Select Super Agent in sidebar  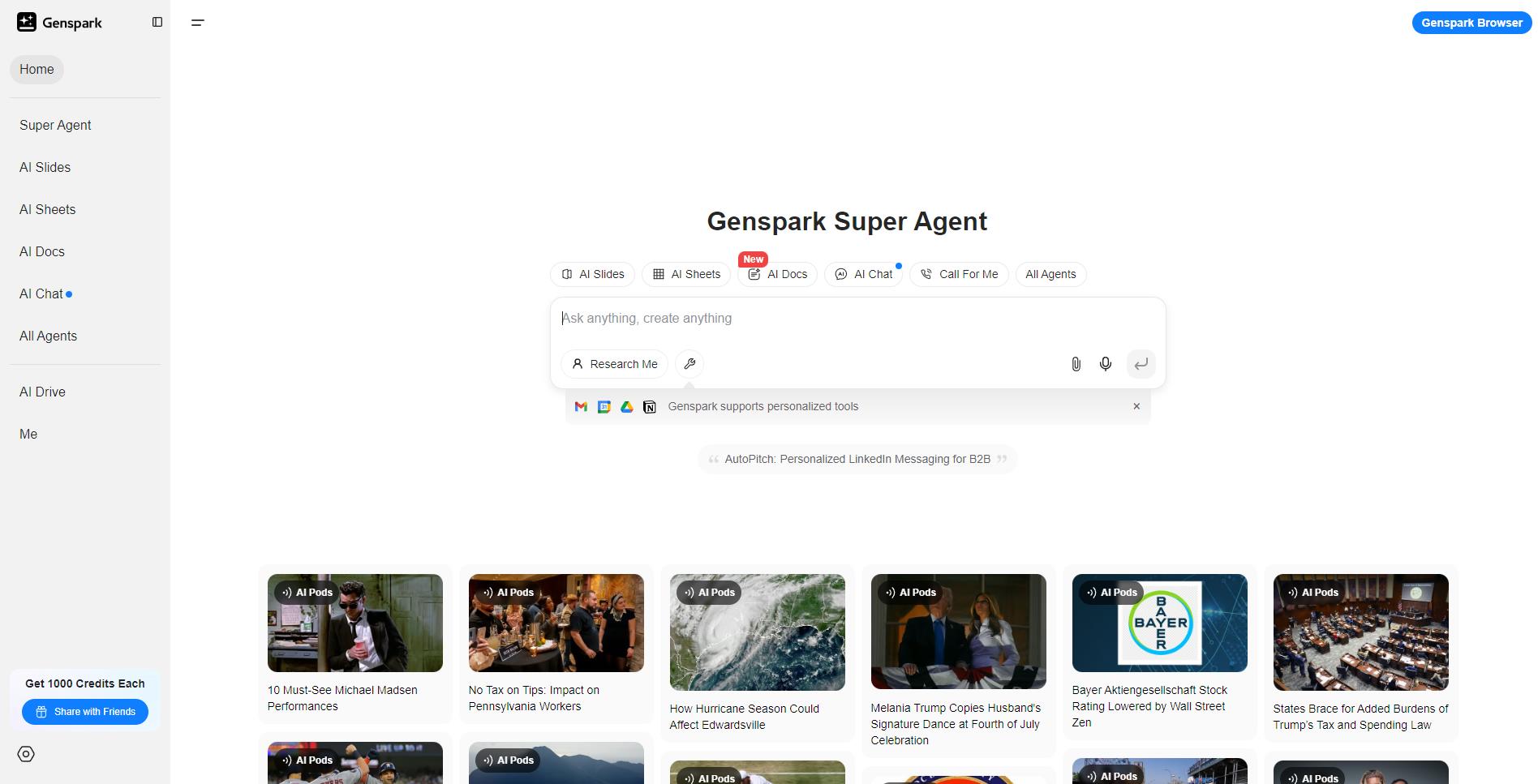55,125
